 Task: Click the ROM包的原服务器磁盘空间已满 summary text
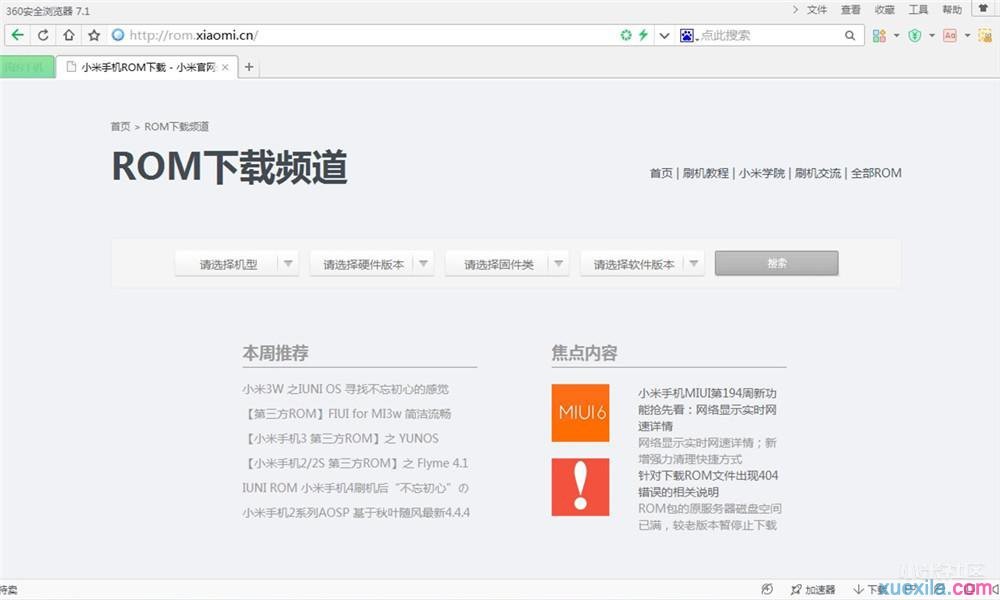coord(710,516)
